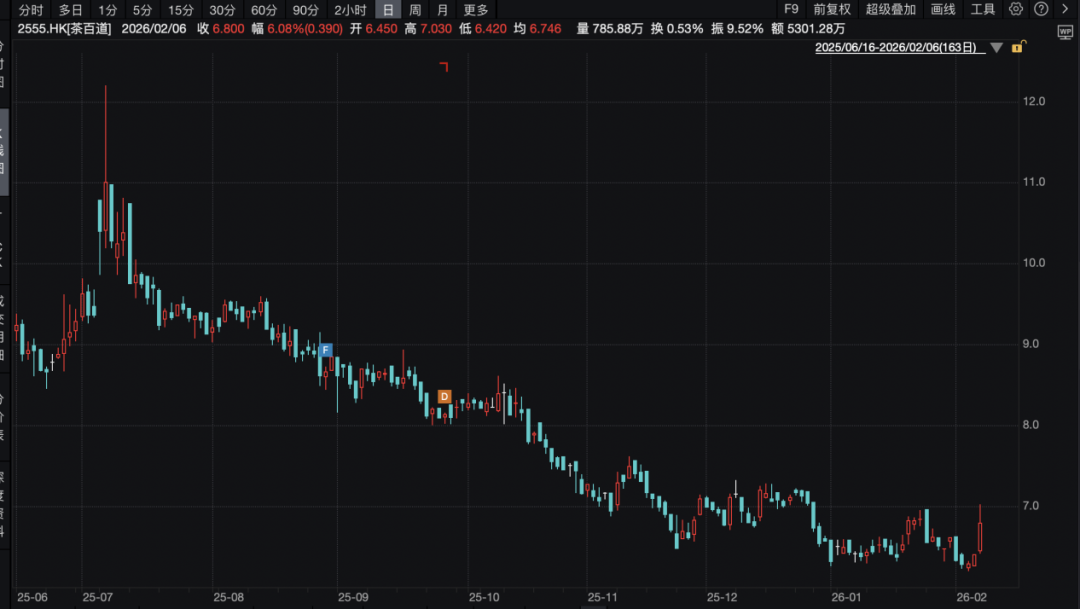Click the 11.0 price axis label
The image size is (1080, 609).
point(1034,182)
